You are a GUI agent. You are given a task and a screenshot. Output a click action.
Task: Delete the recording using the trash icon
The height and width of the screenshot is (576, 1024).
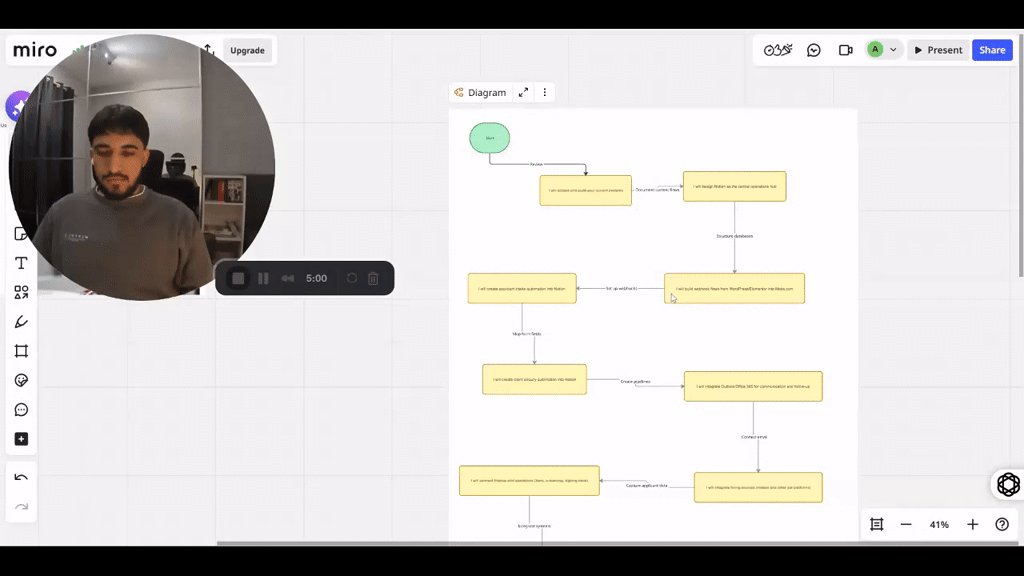coord(373,278)
